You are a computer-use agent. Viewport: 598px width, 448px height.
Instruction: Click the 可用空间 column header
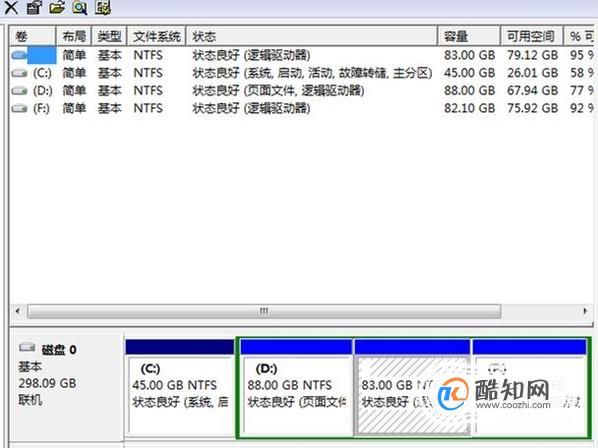(x=532, y=36)
